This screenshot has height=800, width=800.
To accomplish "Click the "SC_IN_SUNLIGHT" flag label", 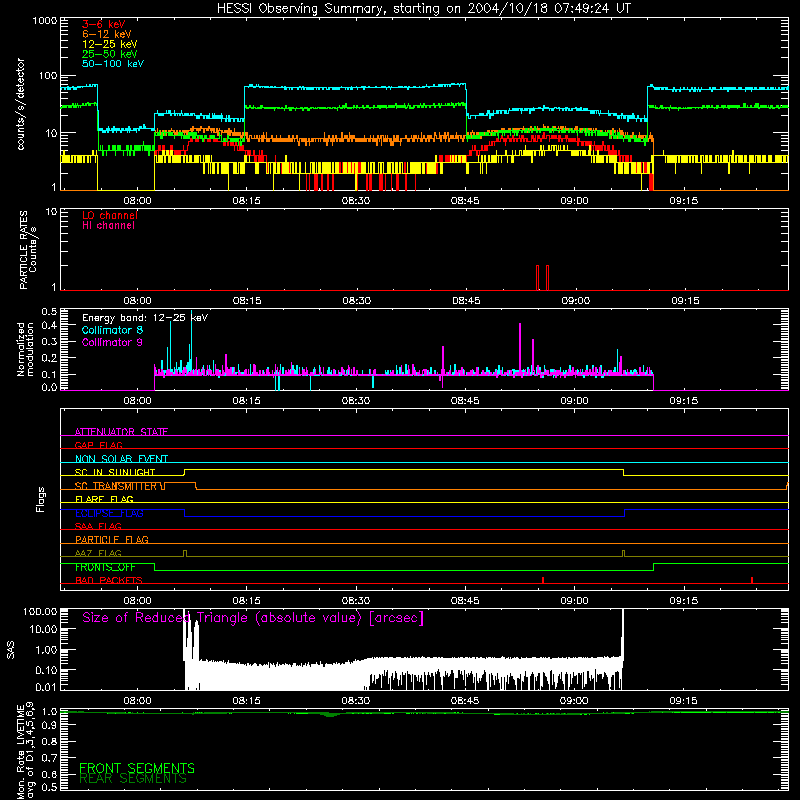I will coord(115,472).
